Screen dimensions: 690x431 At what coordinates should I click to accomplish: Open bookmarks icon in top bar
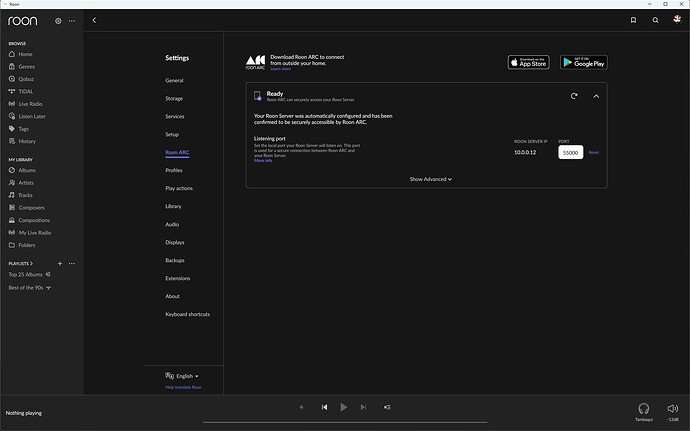click(633, 20)
